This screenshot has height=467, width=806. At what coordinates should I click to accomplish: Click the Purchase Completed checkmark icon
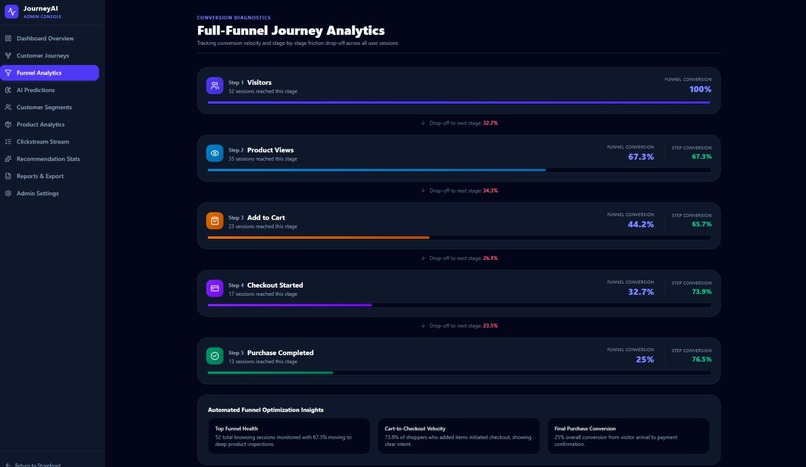pos(215,356)
